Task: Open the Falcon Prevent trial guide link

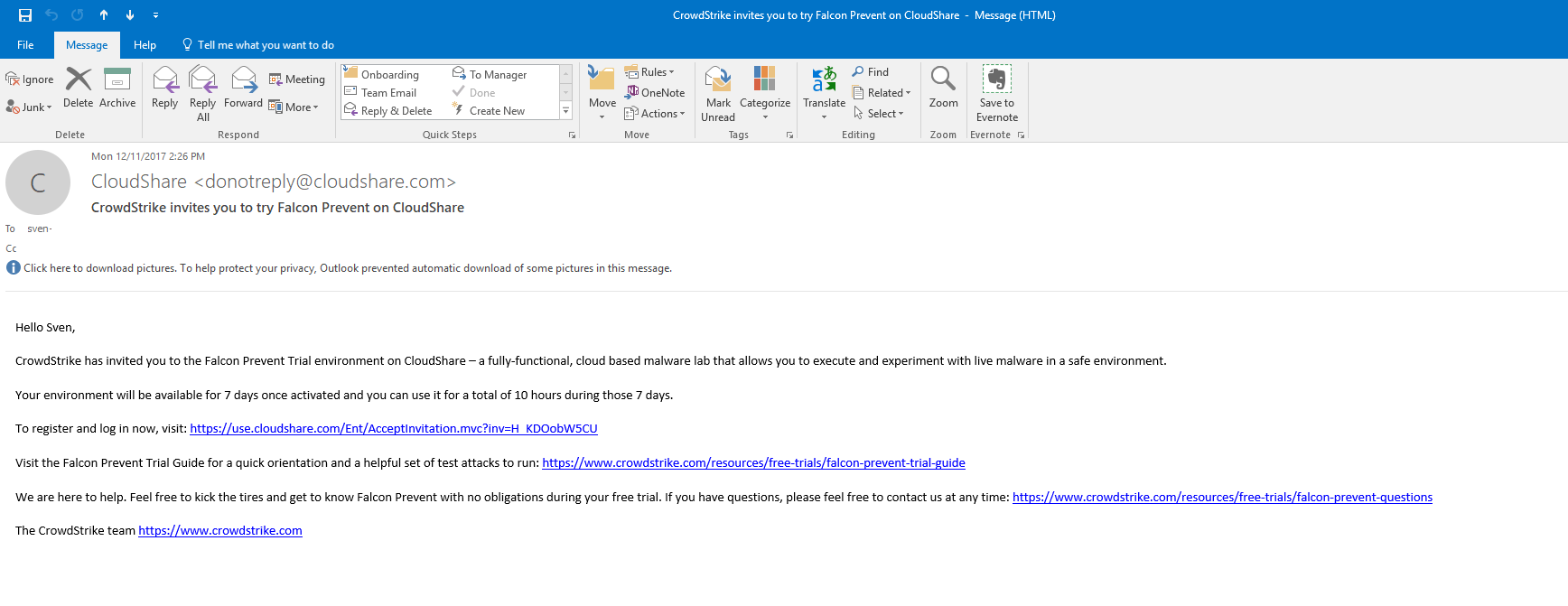Action: pos(753,463)
